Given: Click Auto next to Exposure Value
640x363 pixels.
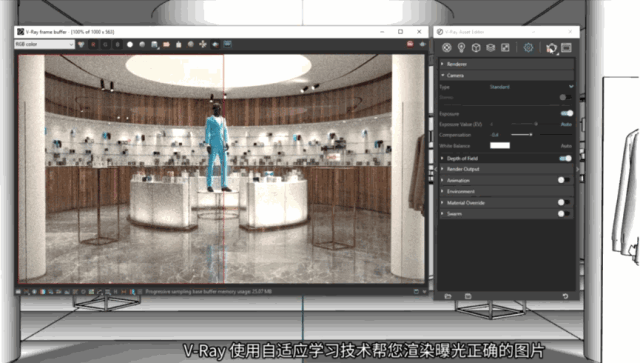Looking at the screenshot, I should [x=566, y=124].
